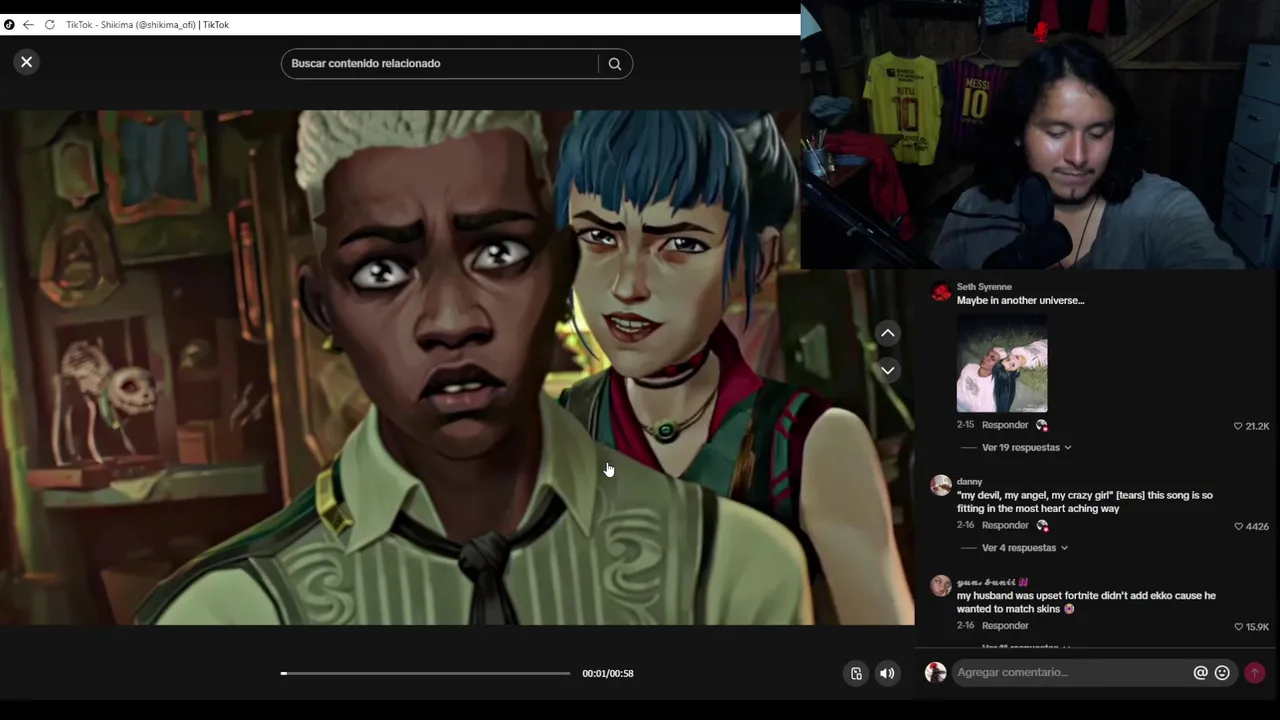Viewport: 1280px width, 720px height.
Task: Expand 'Ver 19 respuestas' replies
Action: pyautogui.click(x=1026, y=448)
